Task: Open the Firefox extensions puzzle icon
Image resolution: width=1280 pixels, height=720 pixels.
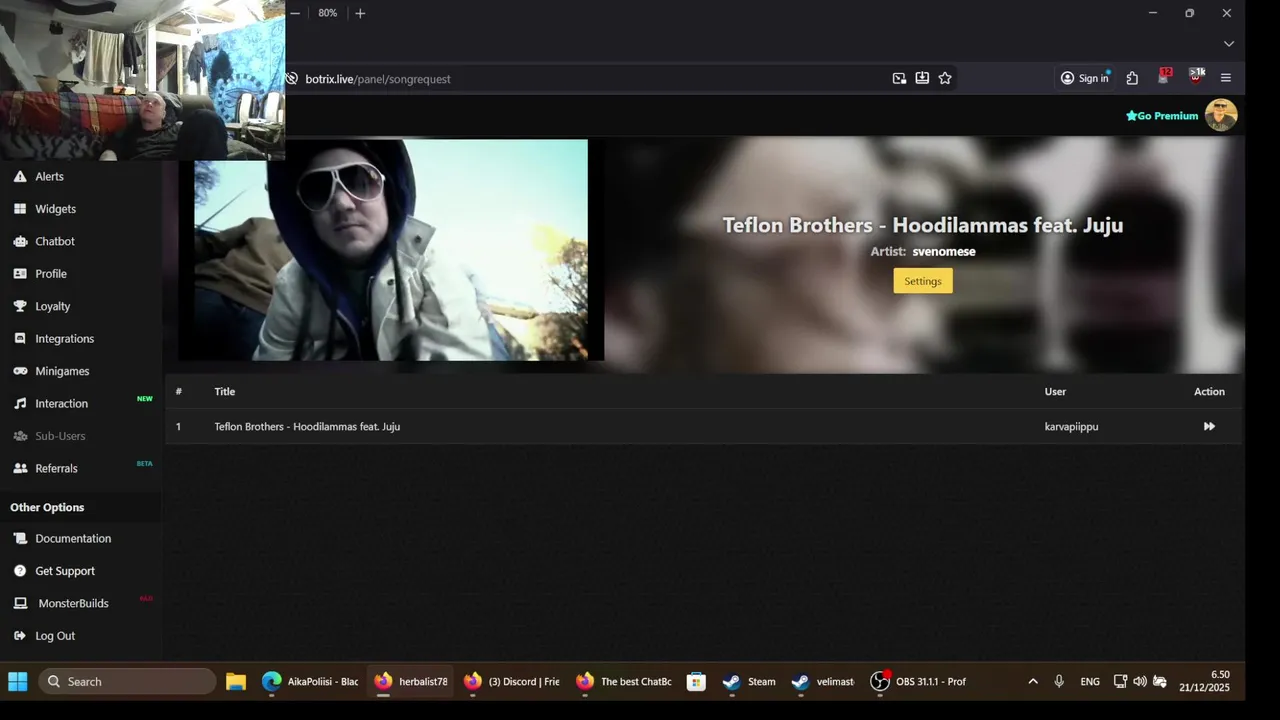Action: click(x=1132, y=78)
